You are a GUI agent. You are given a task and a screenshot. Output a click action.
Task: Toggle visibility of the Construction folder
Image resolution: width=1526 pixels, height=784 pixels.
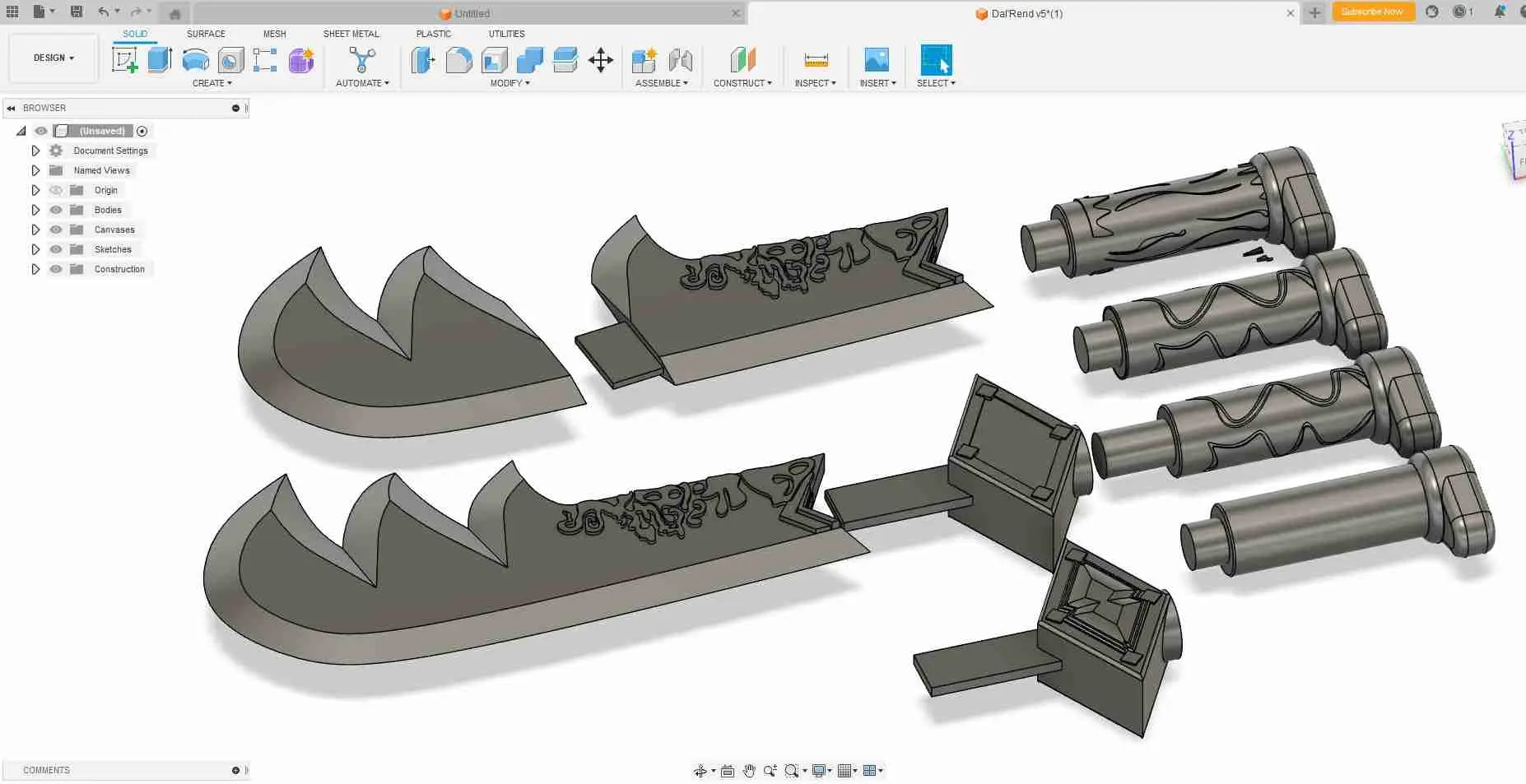coord(56,269)
